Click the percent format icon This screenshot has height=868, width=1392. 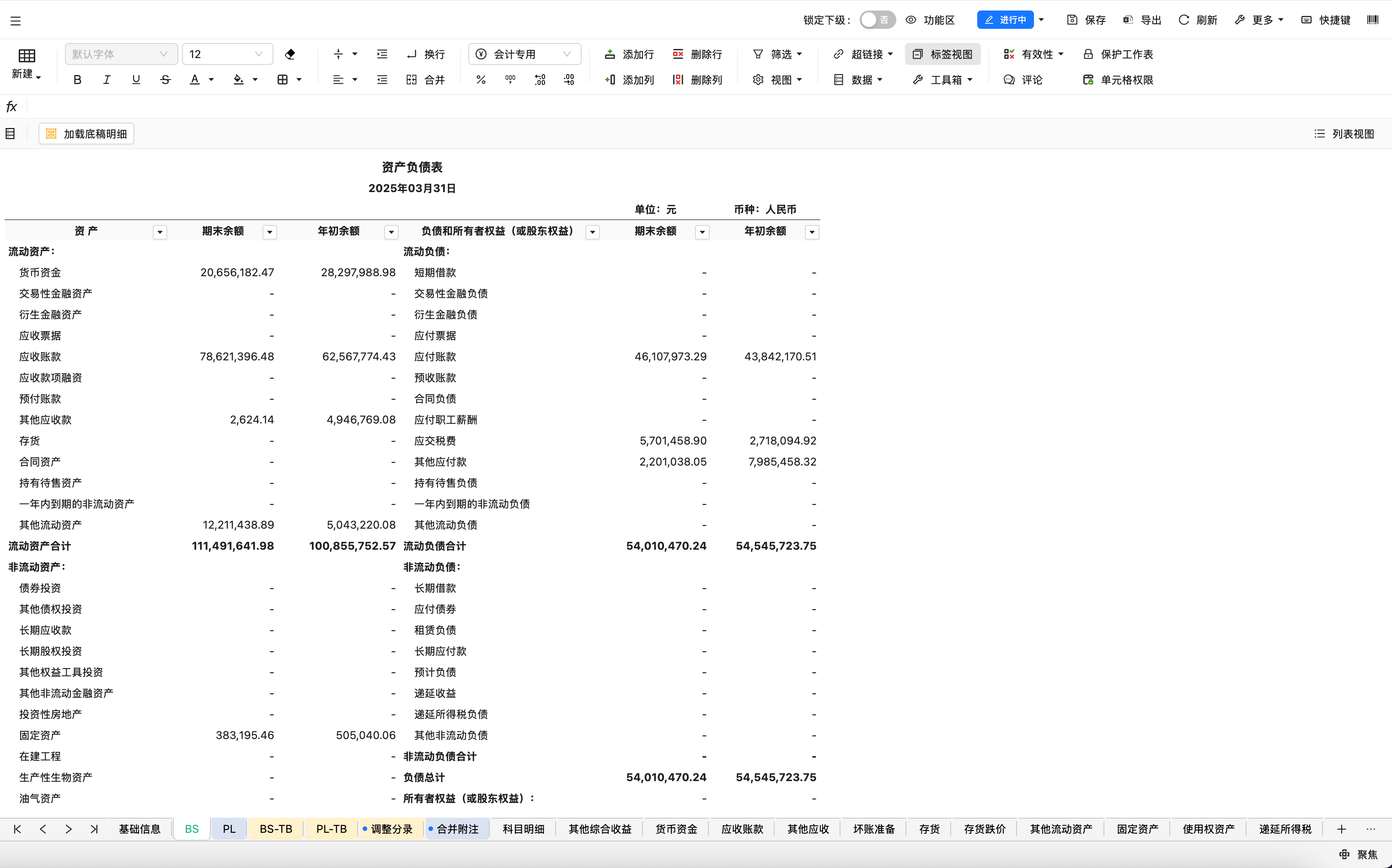click(x=481, y=80)
